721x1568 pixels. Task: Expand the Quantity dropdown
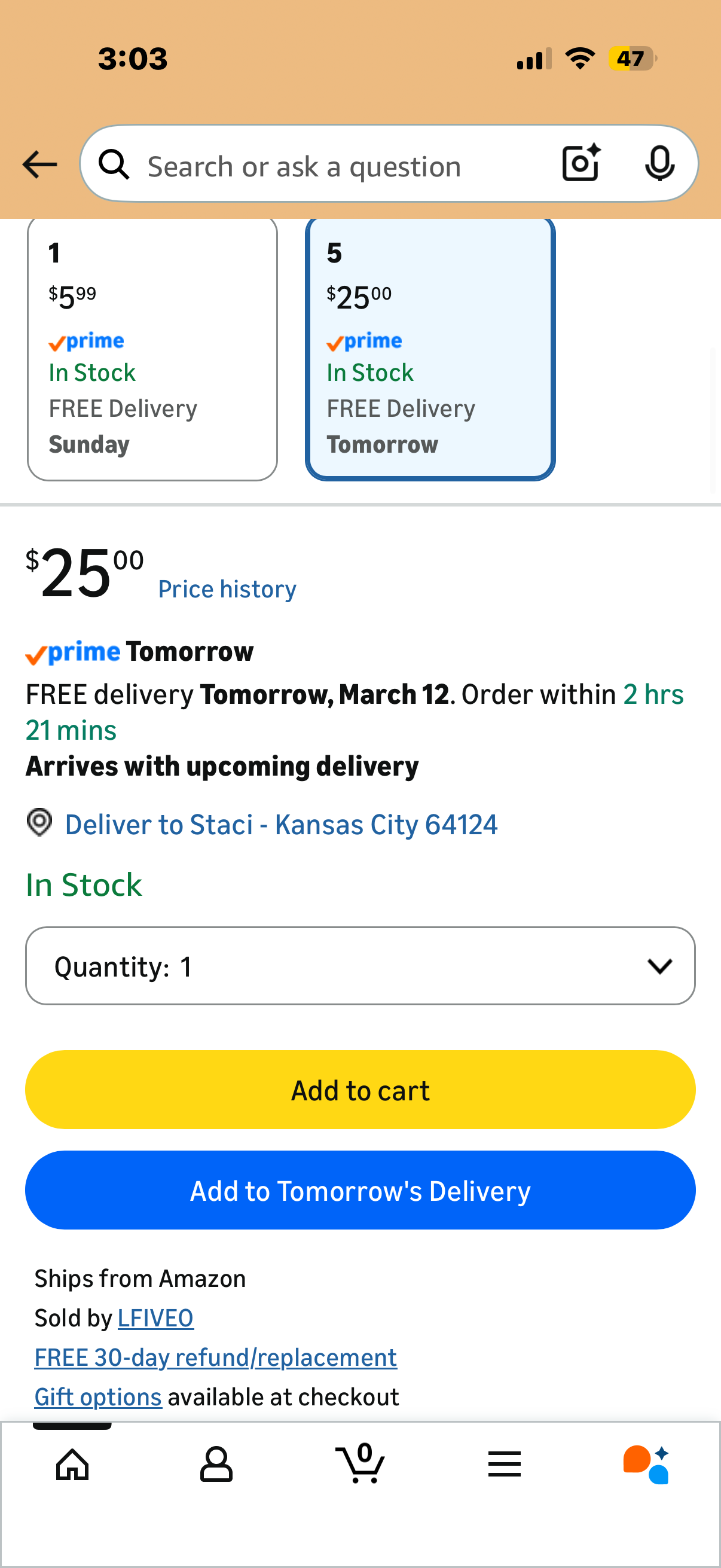click(x=360, y=966)
